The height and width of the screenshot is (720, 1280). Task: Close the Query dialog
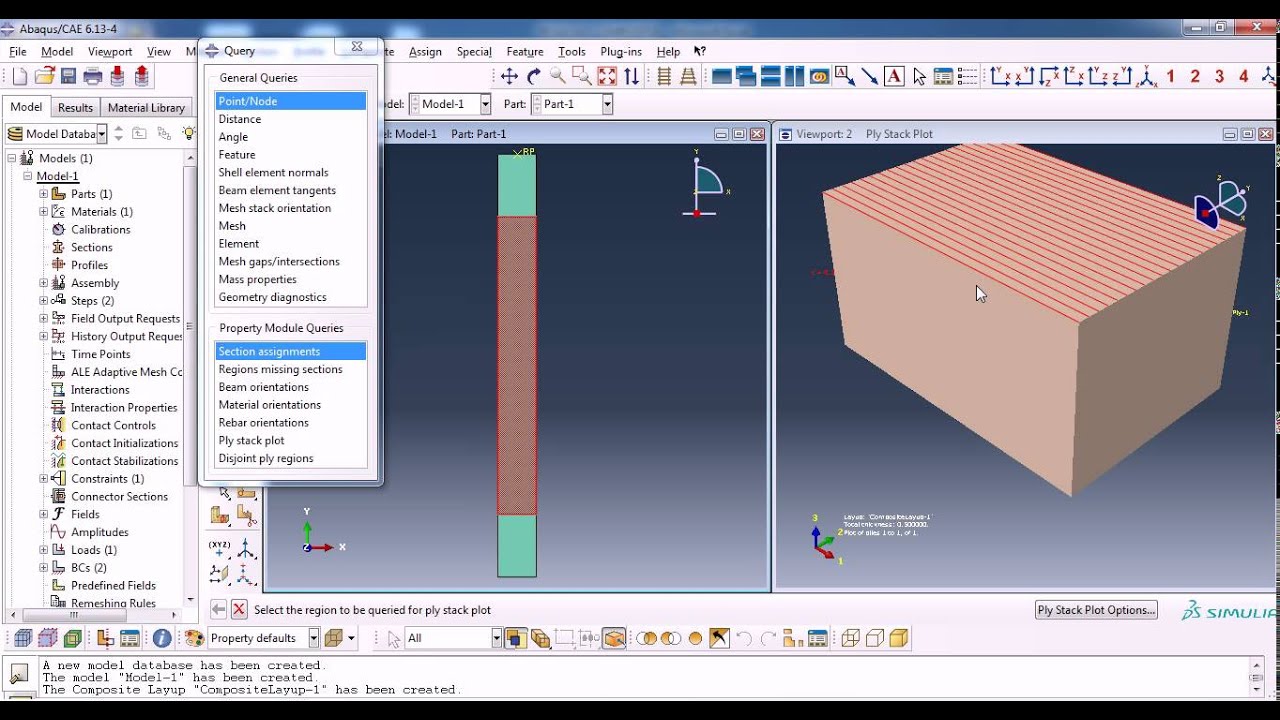(x=357, y=47)
